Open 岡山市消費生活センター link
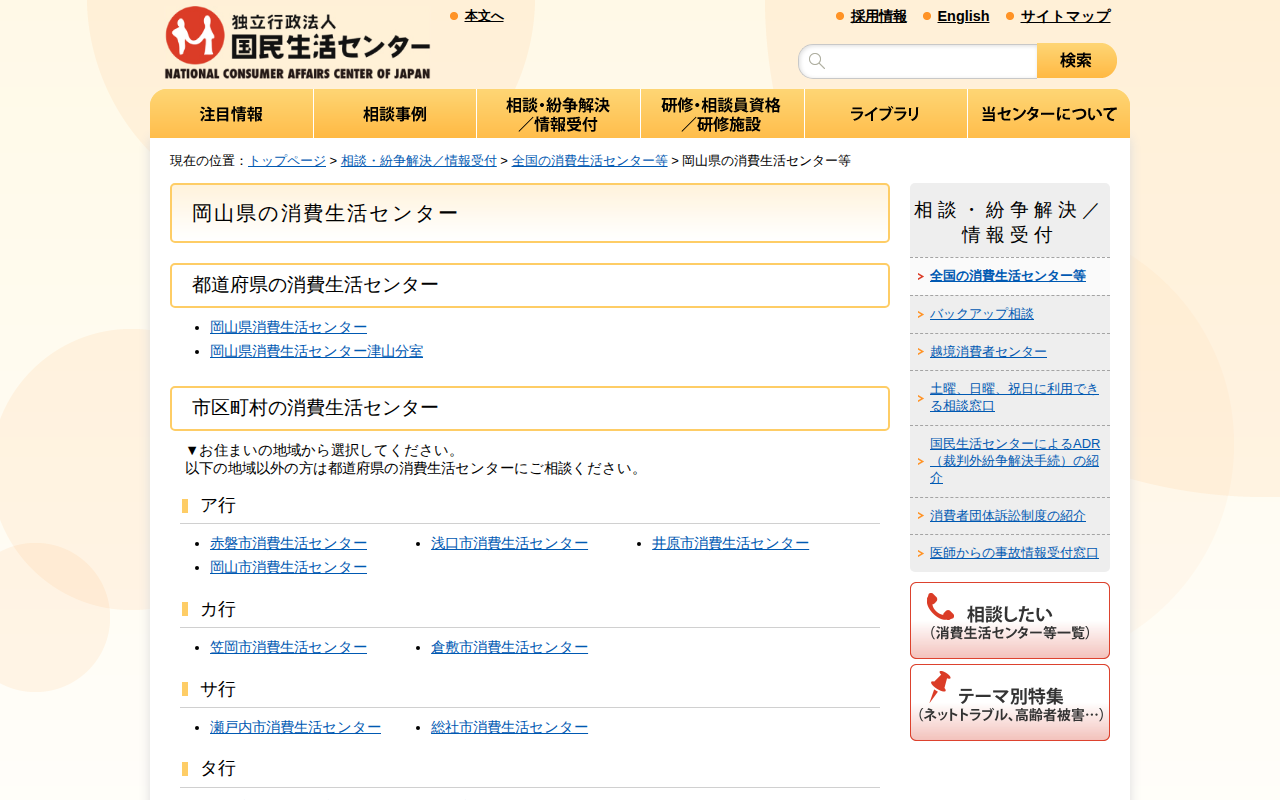Image resolution: width=1280 pixels, height=800 pixels. point(288,567)
